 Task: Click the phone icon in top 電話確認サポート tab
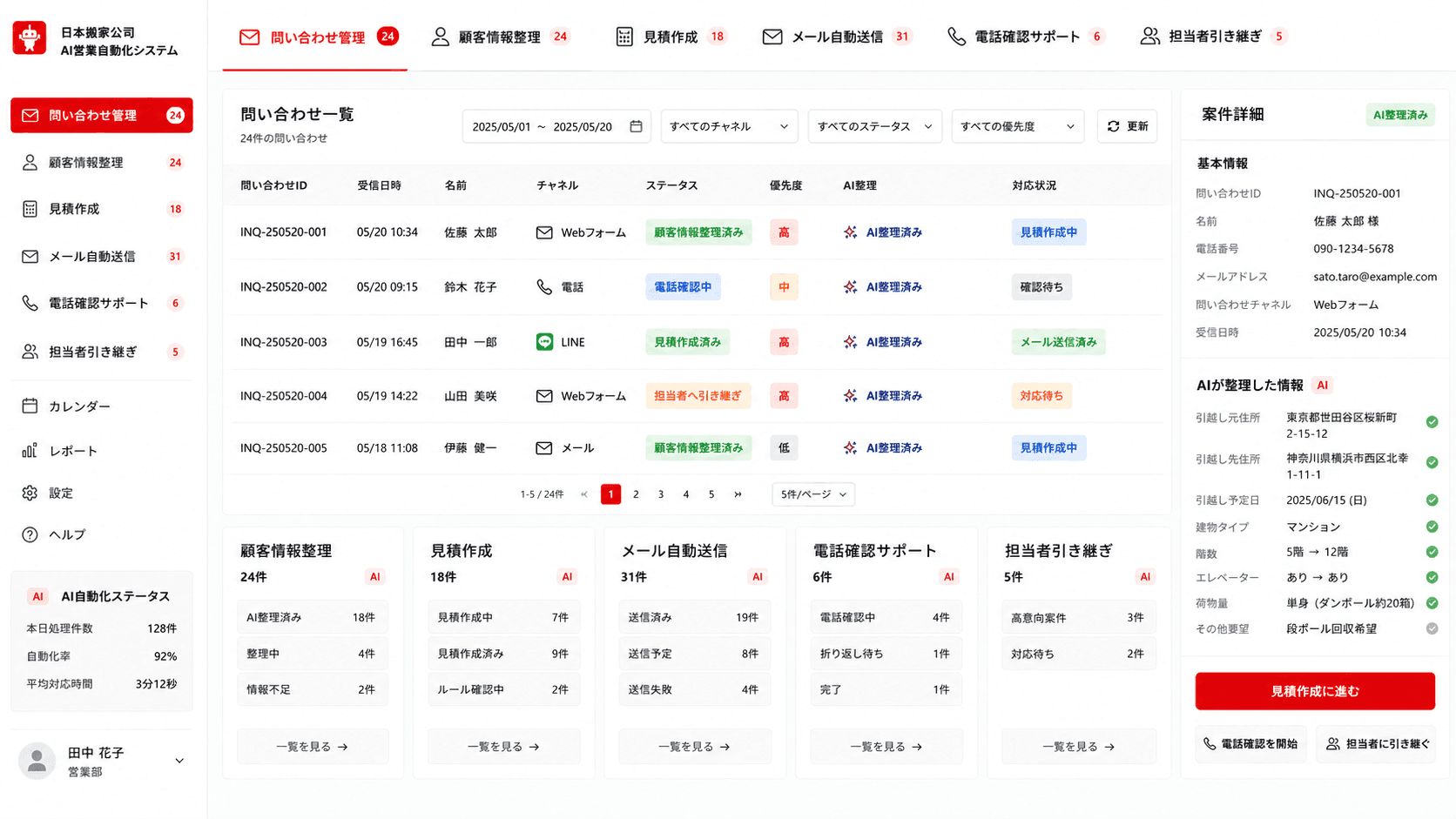point(956,37)
